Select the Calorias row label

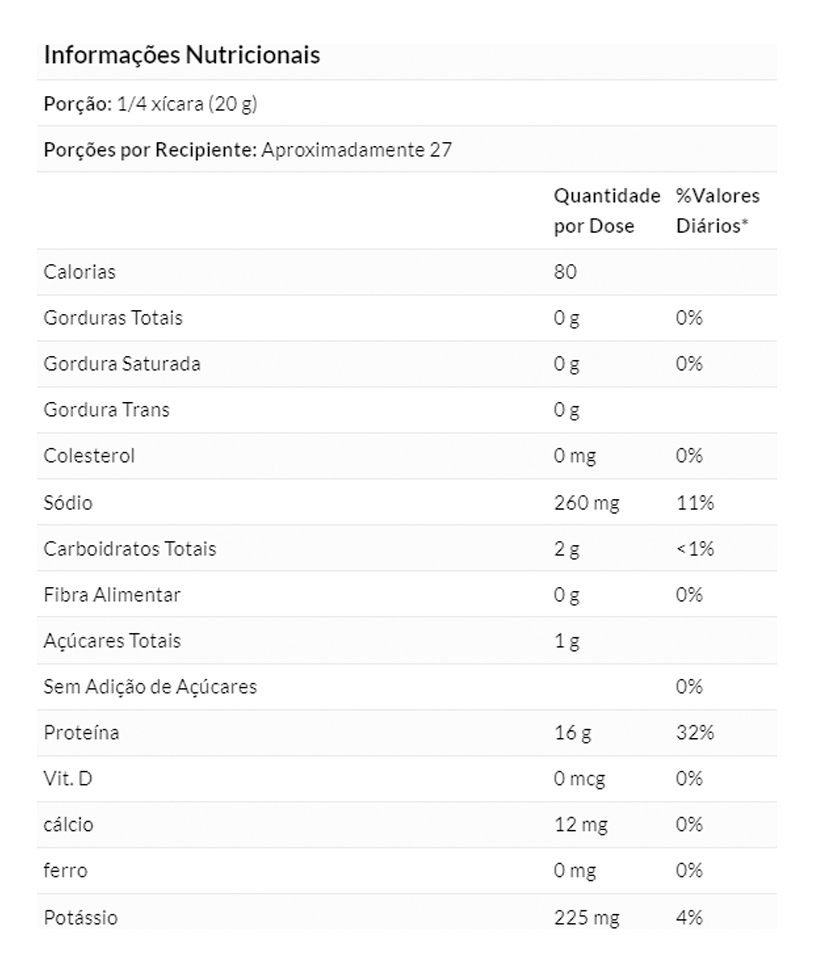point(80,272)
